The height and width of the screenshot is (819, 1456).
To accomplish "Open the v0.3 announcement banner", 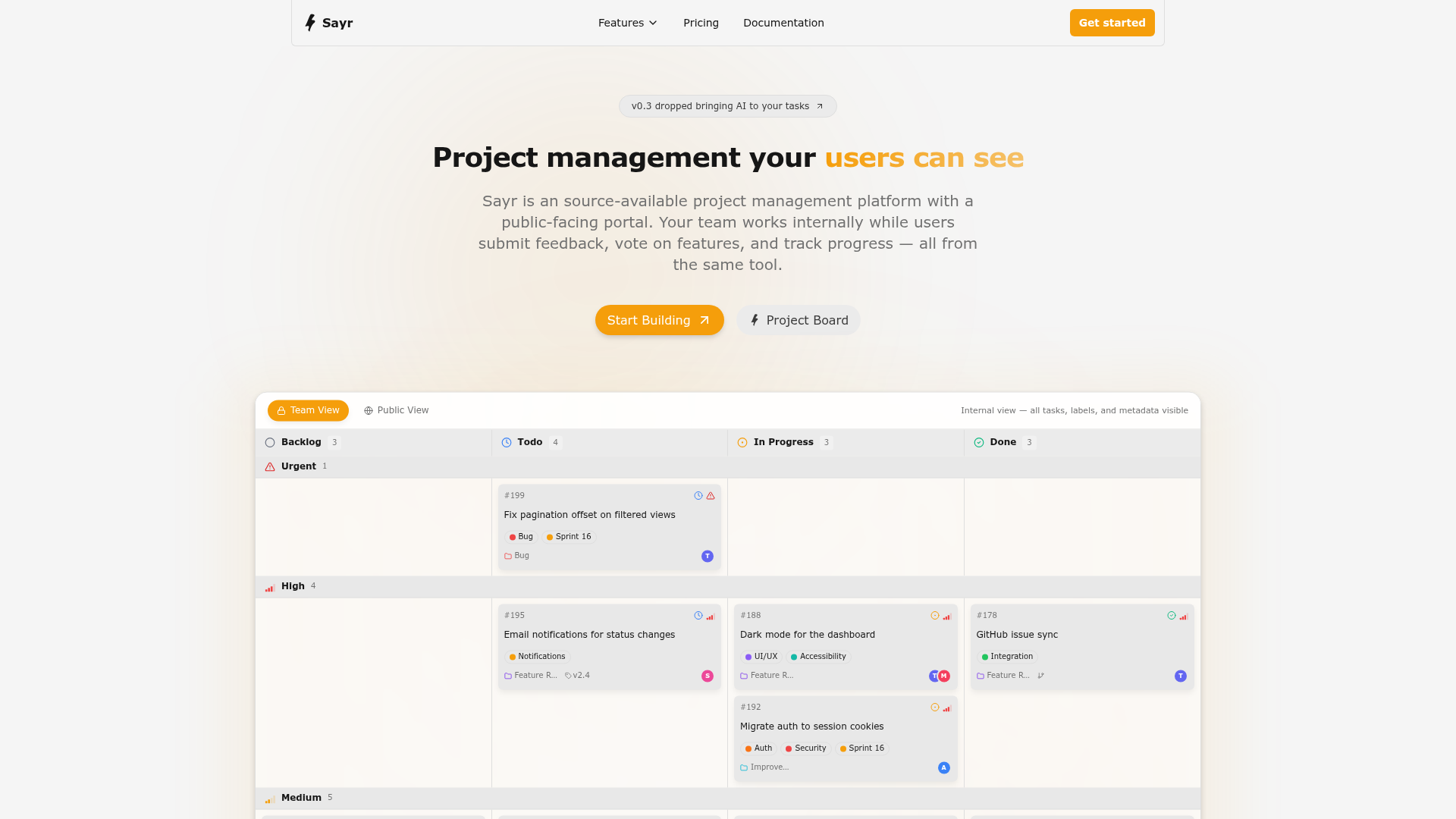I will click(x=728, y=106).
